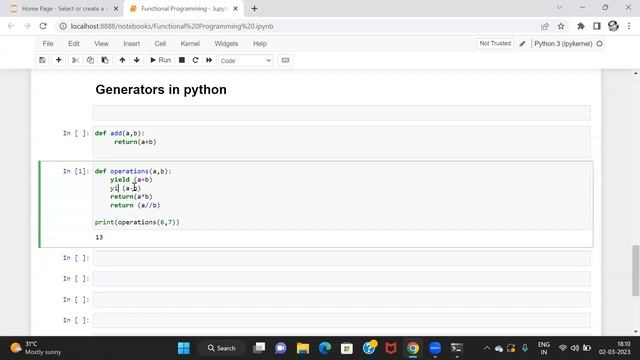This screenshot has width=640, height=360.
Task: Open the Windows Start menu
Action: tap(184, 348)
